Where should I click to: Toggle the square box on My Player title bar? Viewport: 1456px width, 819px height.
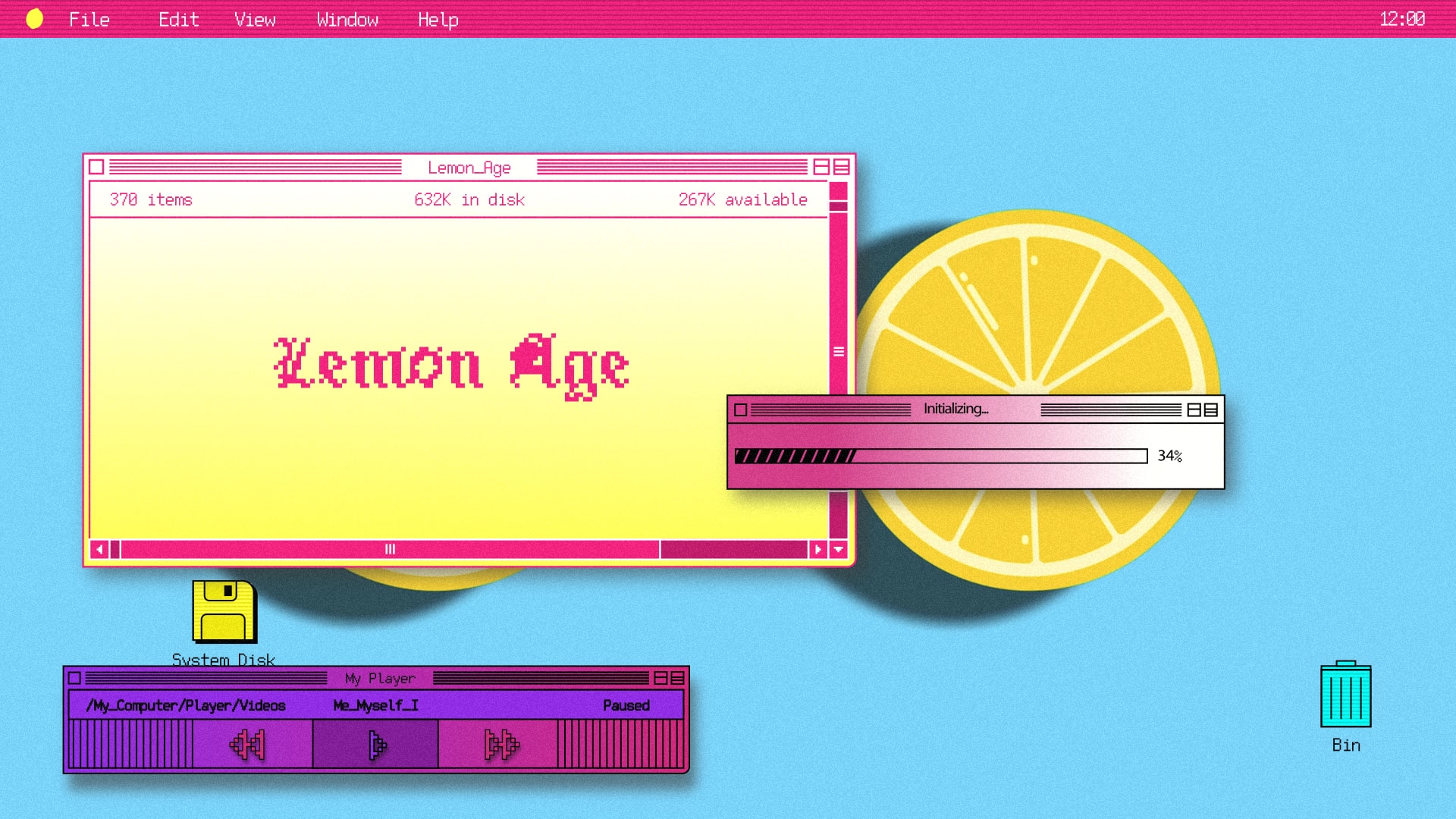point(74,678)
